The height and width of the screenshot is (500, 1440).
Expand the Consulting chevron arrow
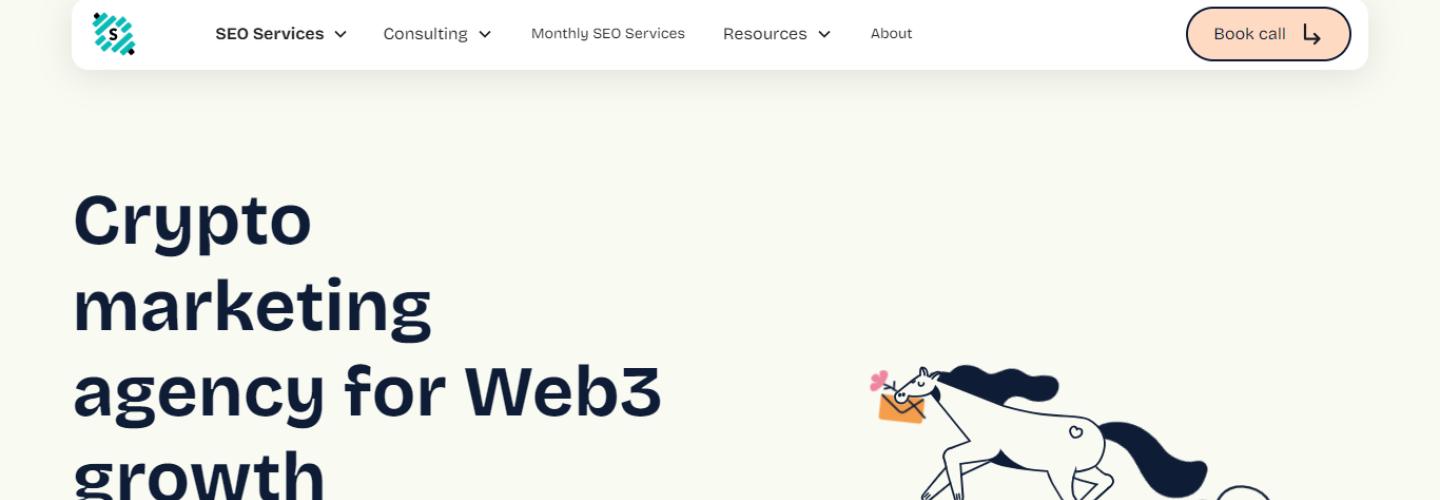pyautogui.click(x=485, y=34)
